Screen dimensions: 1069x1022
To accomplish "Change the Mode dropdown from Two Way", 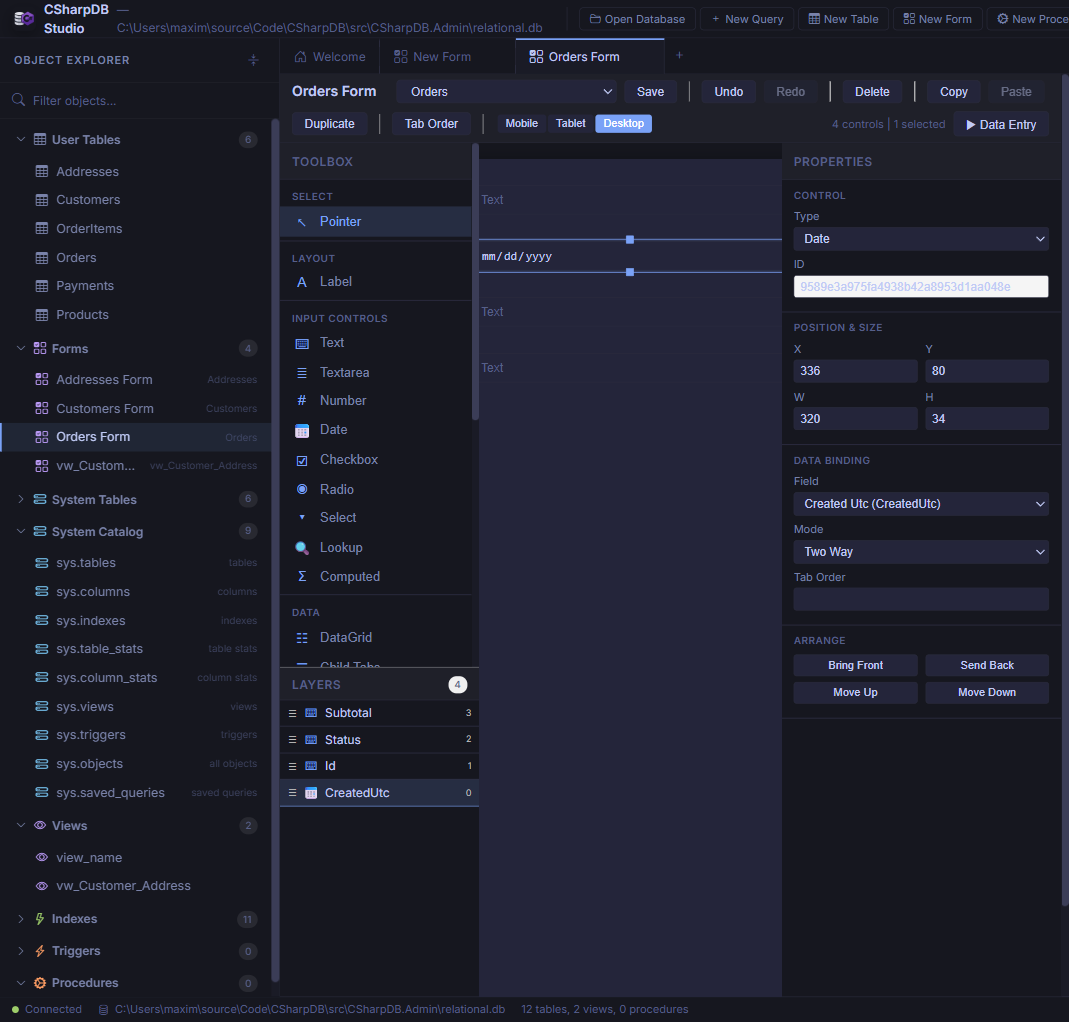I will click(x=920, y=551).
